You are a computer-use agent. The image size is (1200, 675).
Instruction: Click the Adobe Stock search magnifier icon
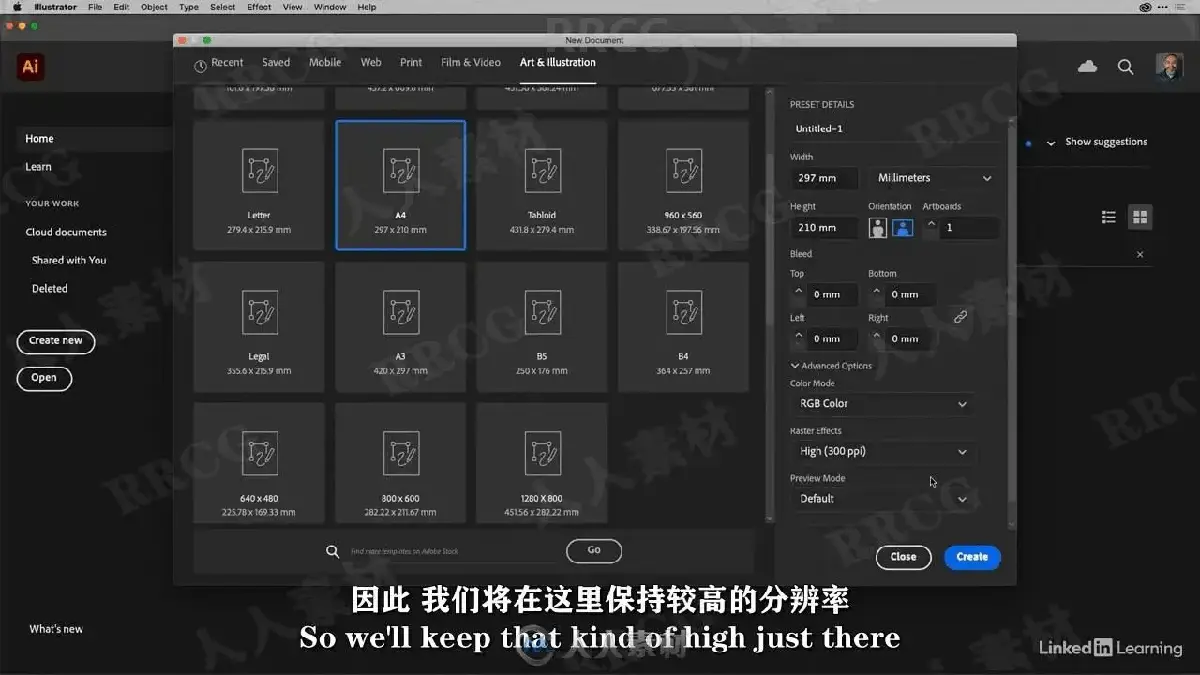(333, 551)
